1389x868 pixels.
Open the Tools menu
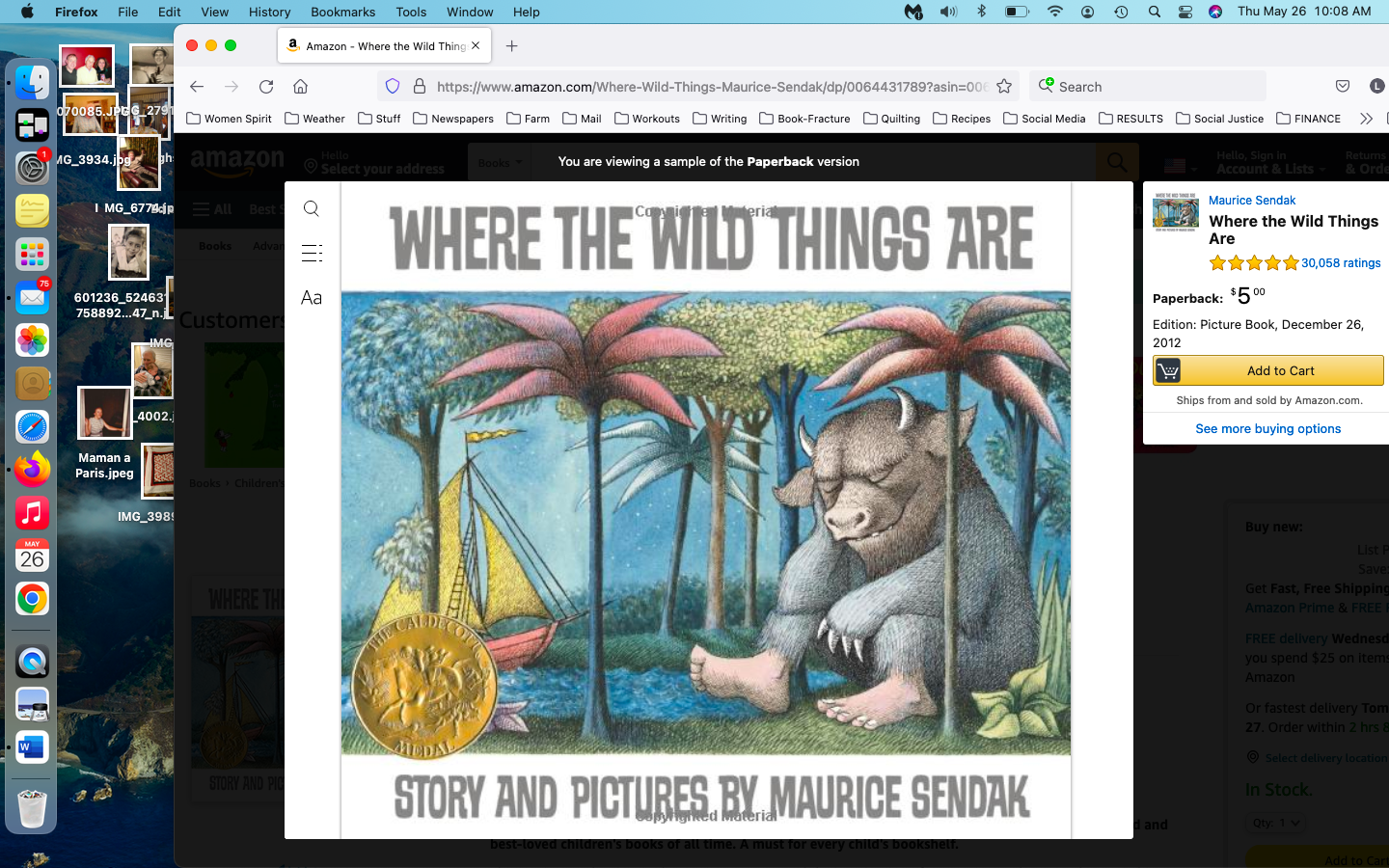point(411,12)
